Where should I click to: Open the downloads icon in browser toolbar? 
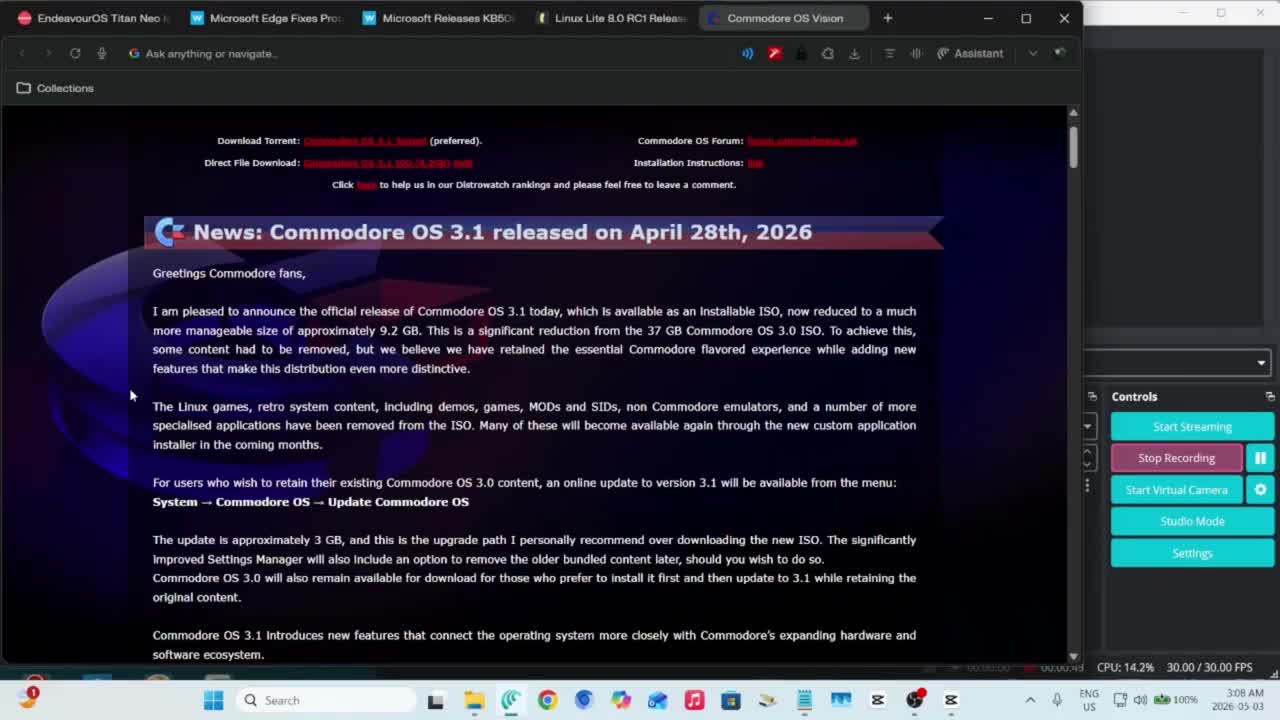coord(854,53)
